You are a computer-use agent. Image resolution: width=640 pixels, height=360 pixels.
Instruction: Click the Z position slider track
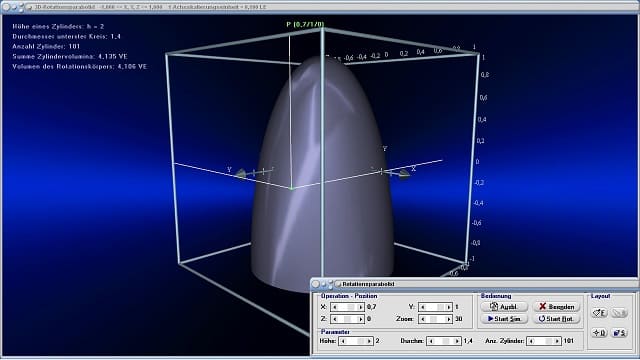[347, 319]
